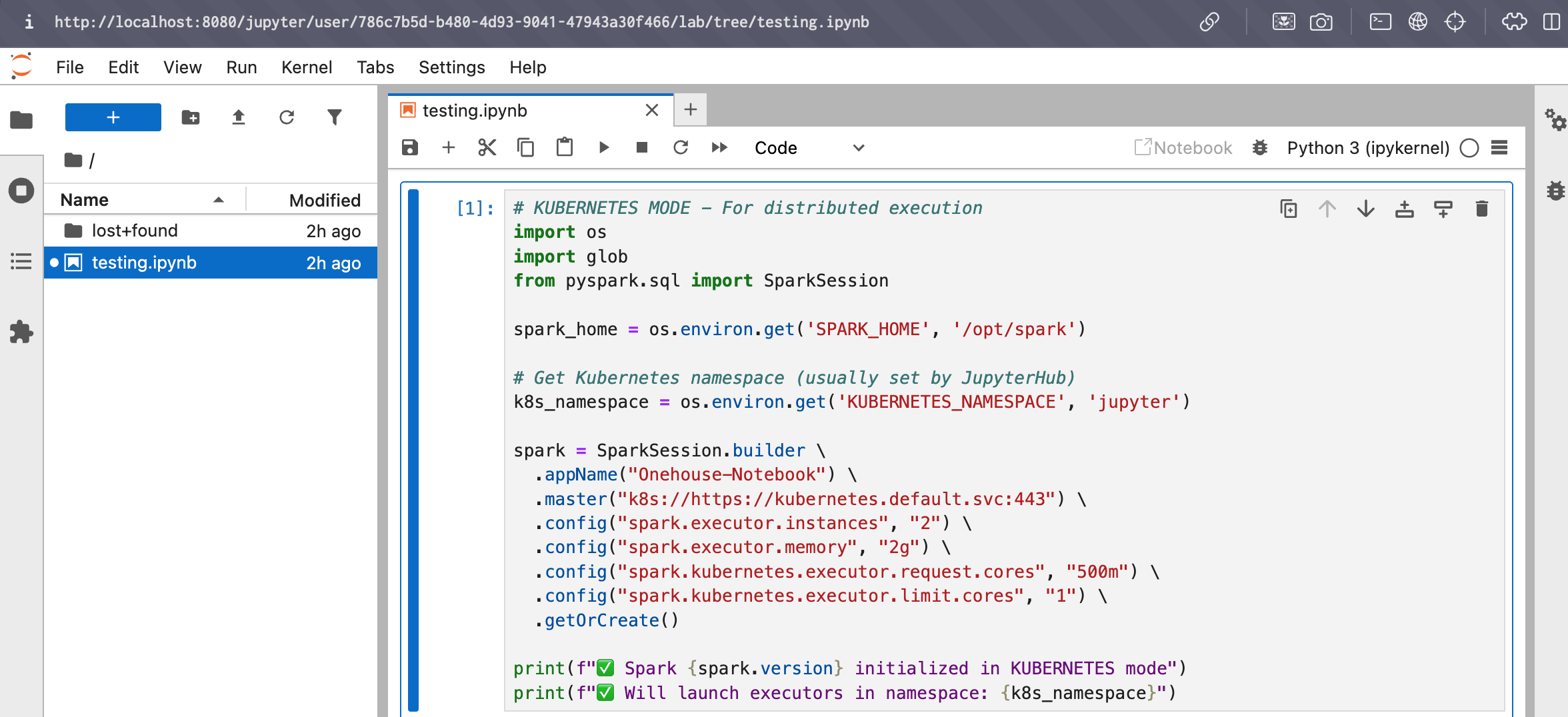This screenshot has height=717, width=1568.
Task: Open the Running Terminals and Kernels panel
Action: click(21, 191)
